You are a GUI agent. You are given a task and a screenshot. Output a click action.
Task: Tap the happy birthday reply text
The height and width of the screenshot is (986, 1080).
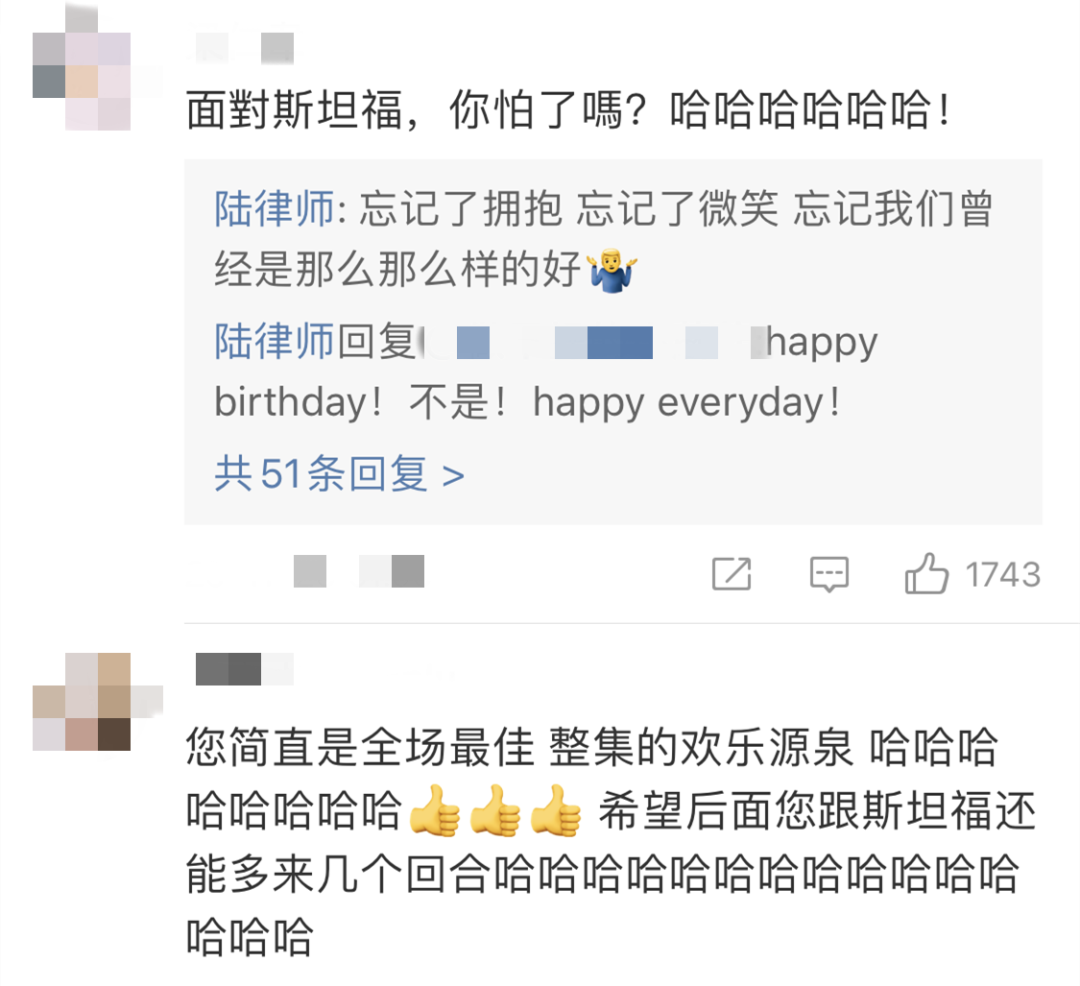(x=546, y=371)
